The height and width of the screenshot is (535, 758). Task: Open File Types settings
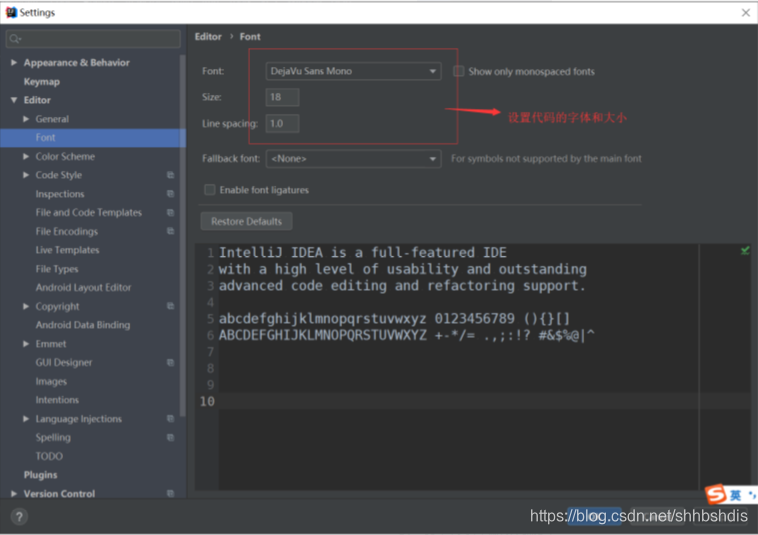click(57, 269)
